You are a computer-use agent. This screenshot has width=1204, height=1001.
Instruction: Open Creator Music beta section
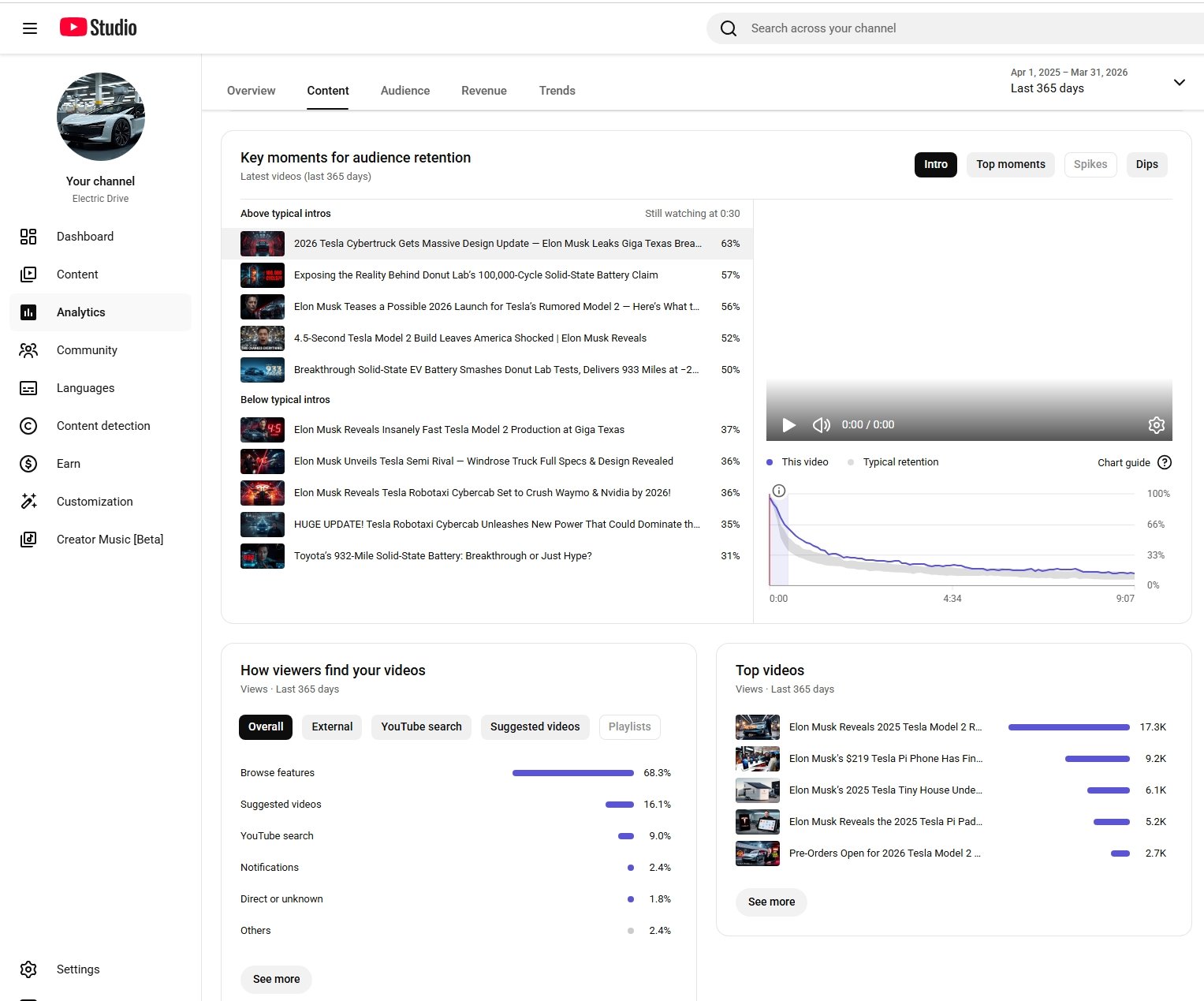click(x=110, y=540)
